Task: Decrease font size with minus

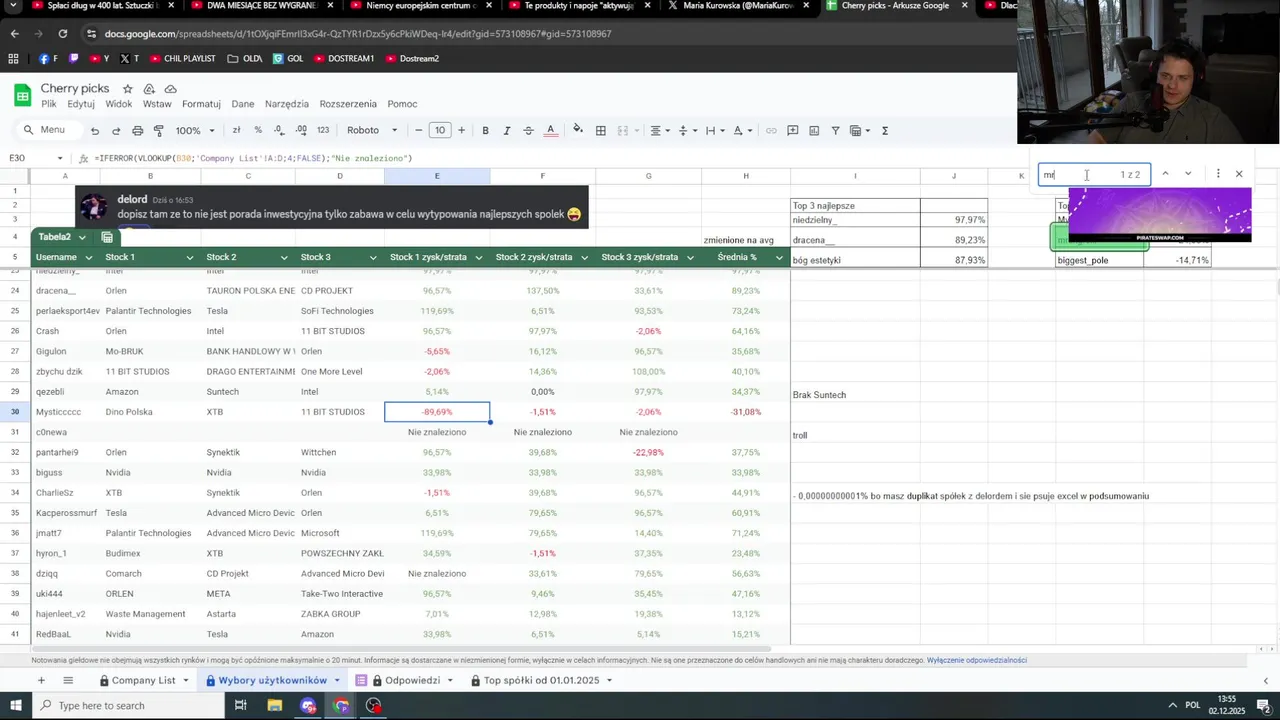Action: pos(419,130)
